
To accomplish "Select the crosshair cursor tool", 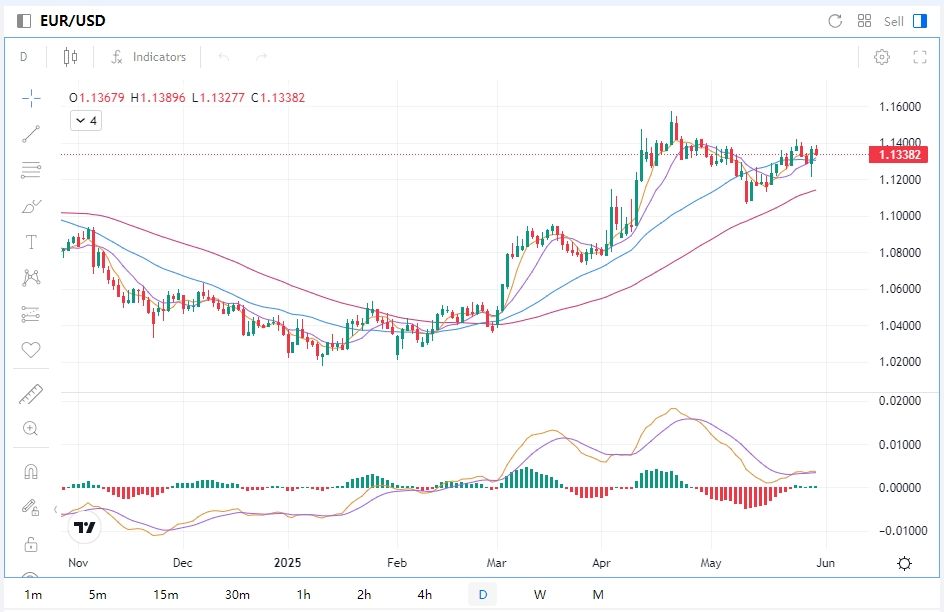I will pos(31,97).
